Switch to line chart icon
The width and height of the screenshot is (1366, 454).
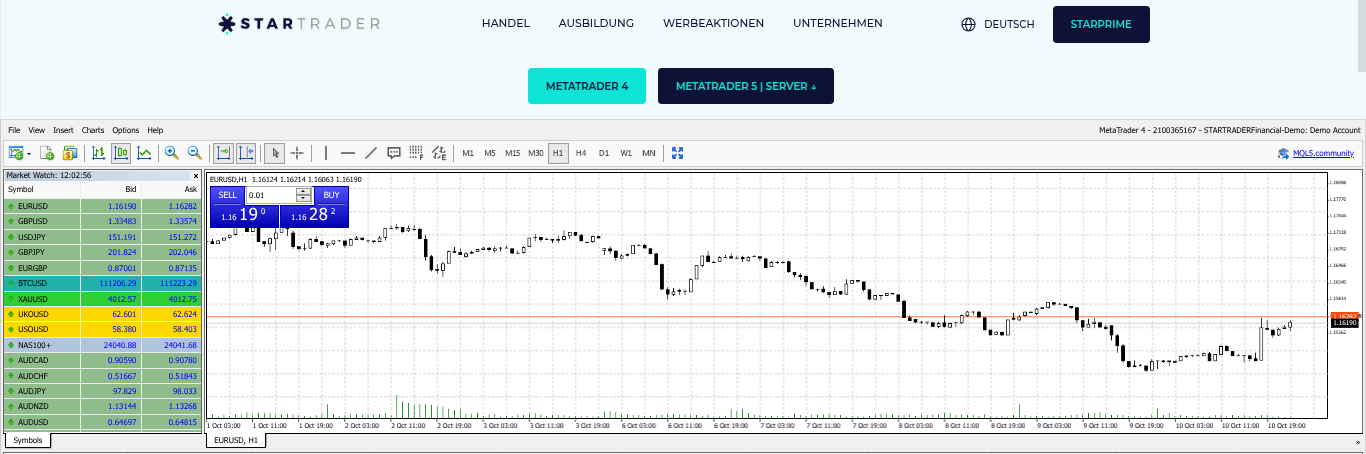(145, 153)
